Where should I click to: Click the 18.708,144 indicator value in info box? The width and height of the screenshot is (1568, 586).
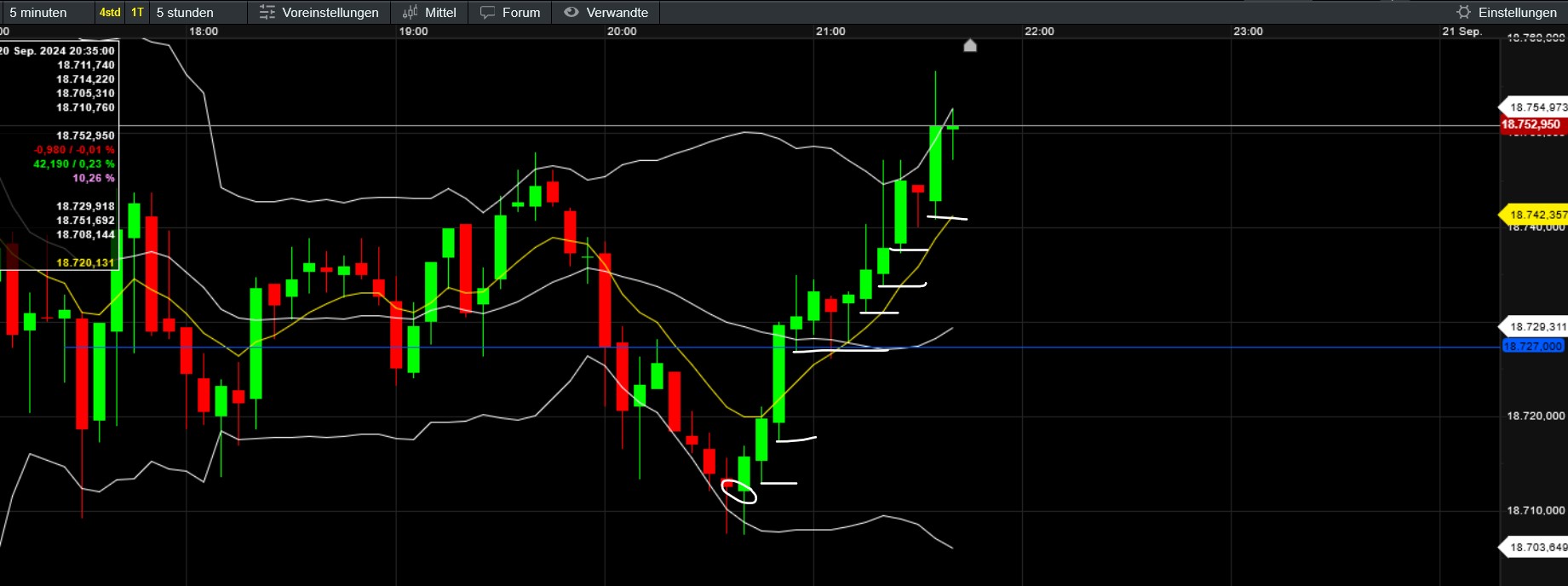click(x=85, y=234)
